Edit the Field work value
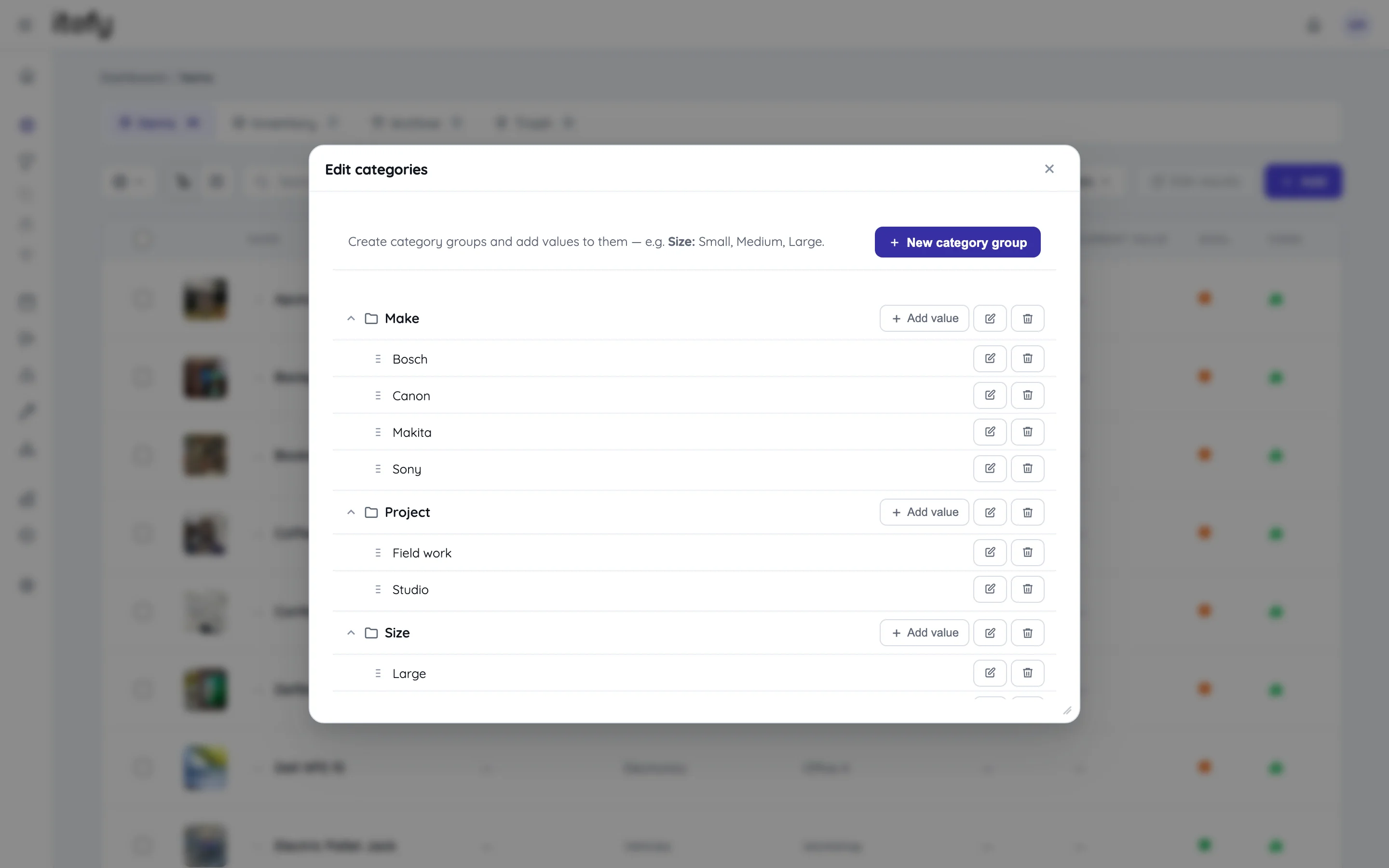Image resolution: width=1389 pixels, height=868 pixels. [990, 553]
